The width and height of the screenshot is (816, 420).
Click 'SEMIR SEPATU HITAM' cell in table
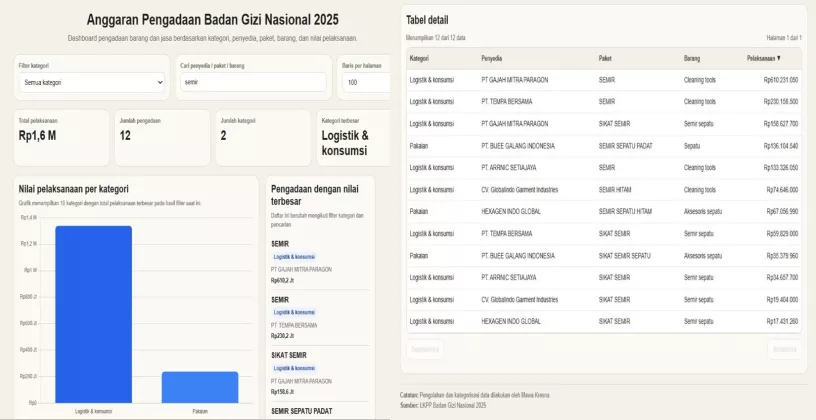coord(625,211)
